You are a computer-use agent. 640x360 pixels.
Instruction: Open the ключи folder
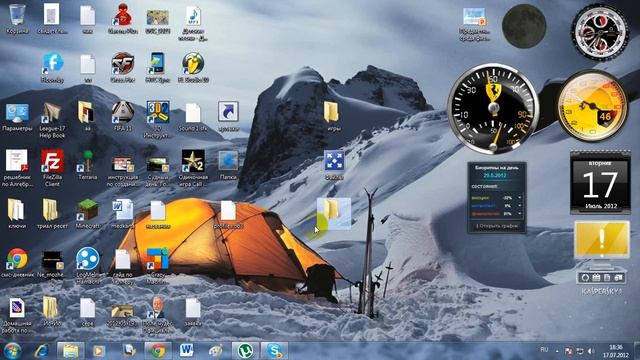(17, 213)
